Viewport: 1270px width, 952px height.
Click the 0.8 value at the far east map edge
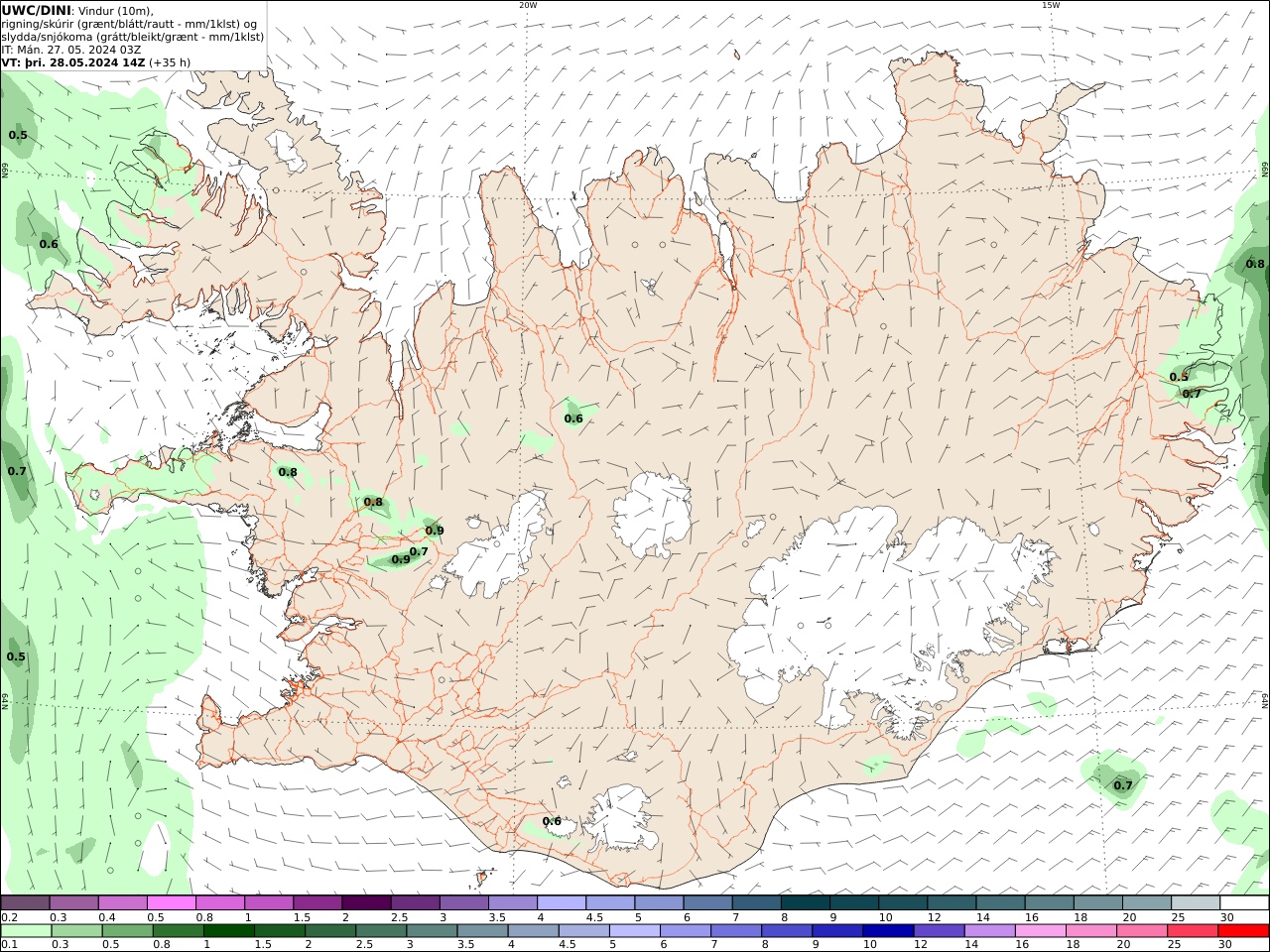point(1255,264)
